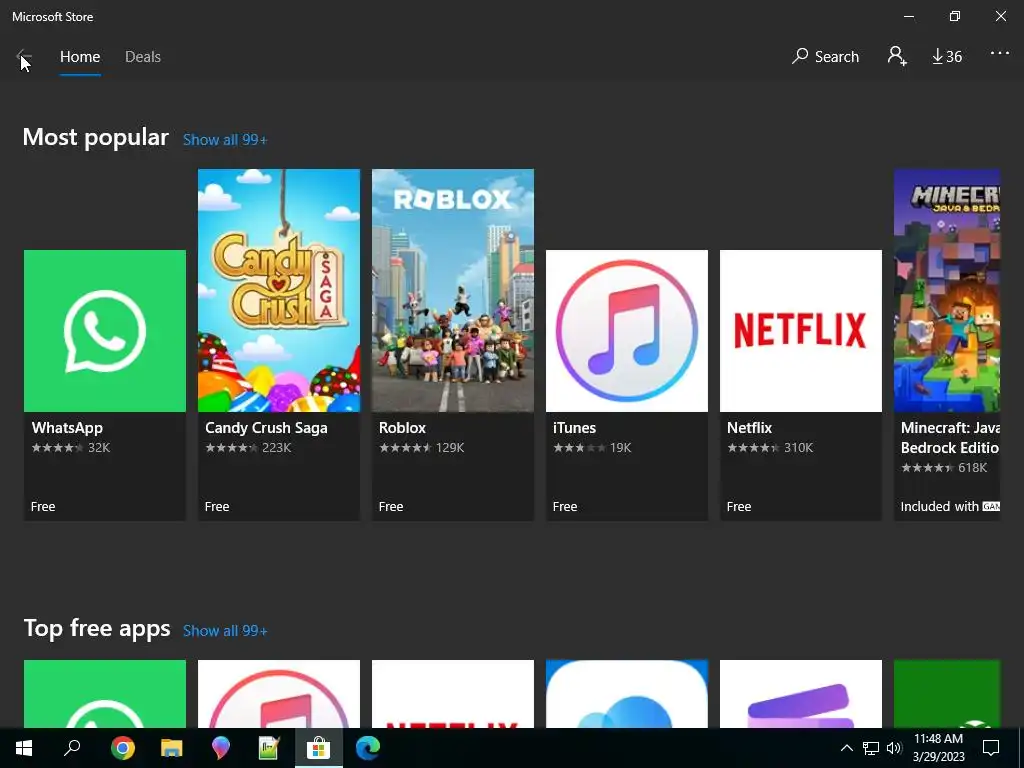The width and height of the screenshot is (1024, 768).
Task: Open the See more ellipsis menu
Action: pos(999,54)
